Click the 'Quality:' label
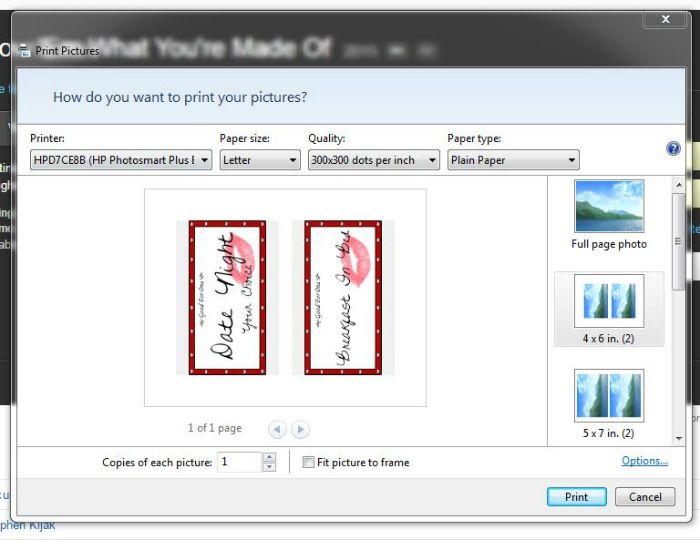Screen dimensions: 700x540 pyautogui.click(x=327, y=138)
